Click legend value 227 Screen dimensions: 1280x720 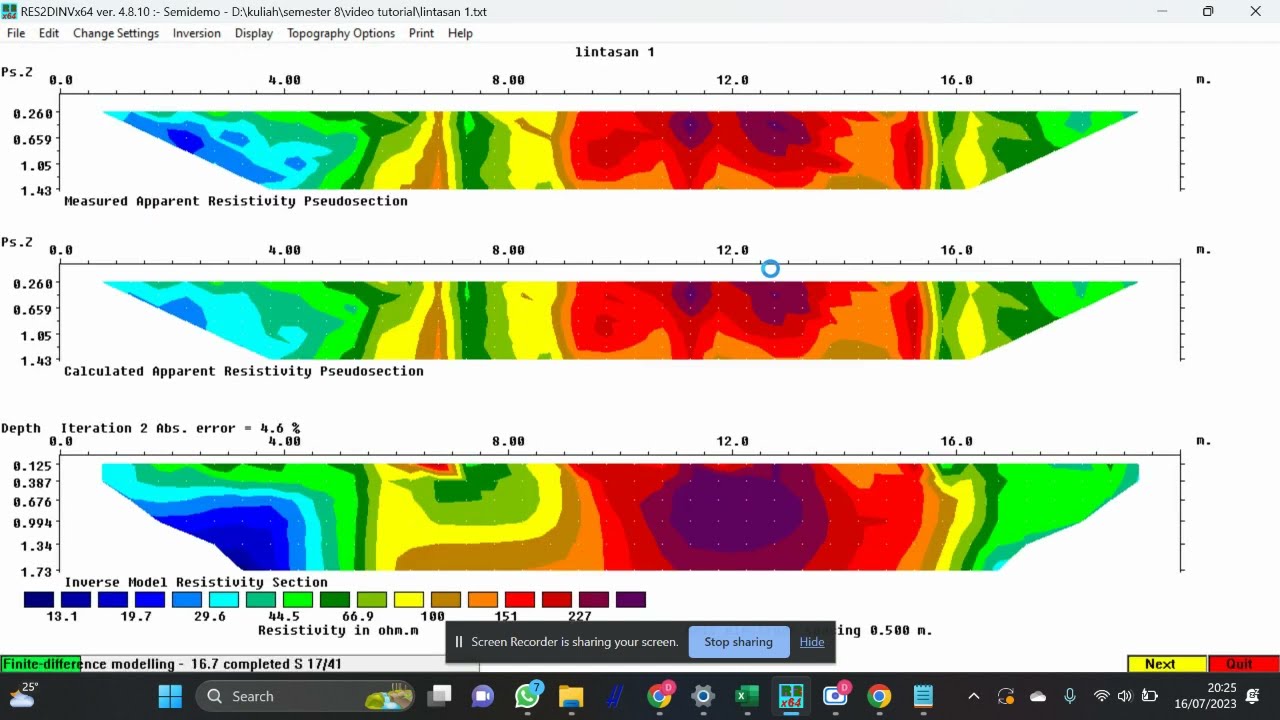(579, 616)
